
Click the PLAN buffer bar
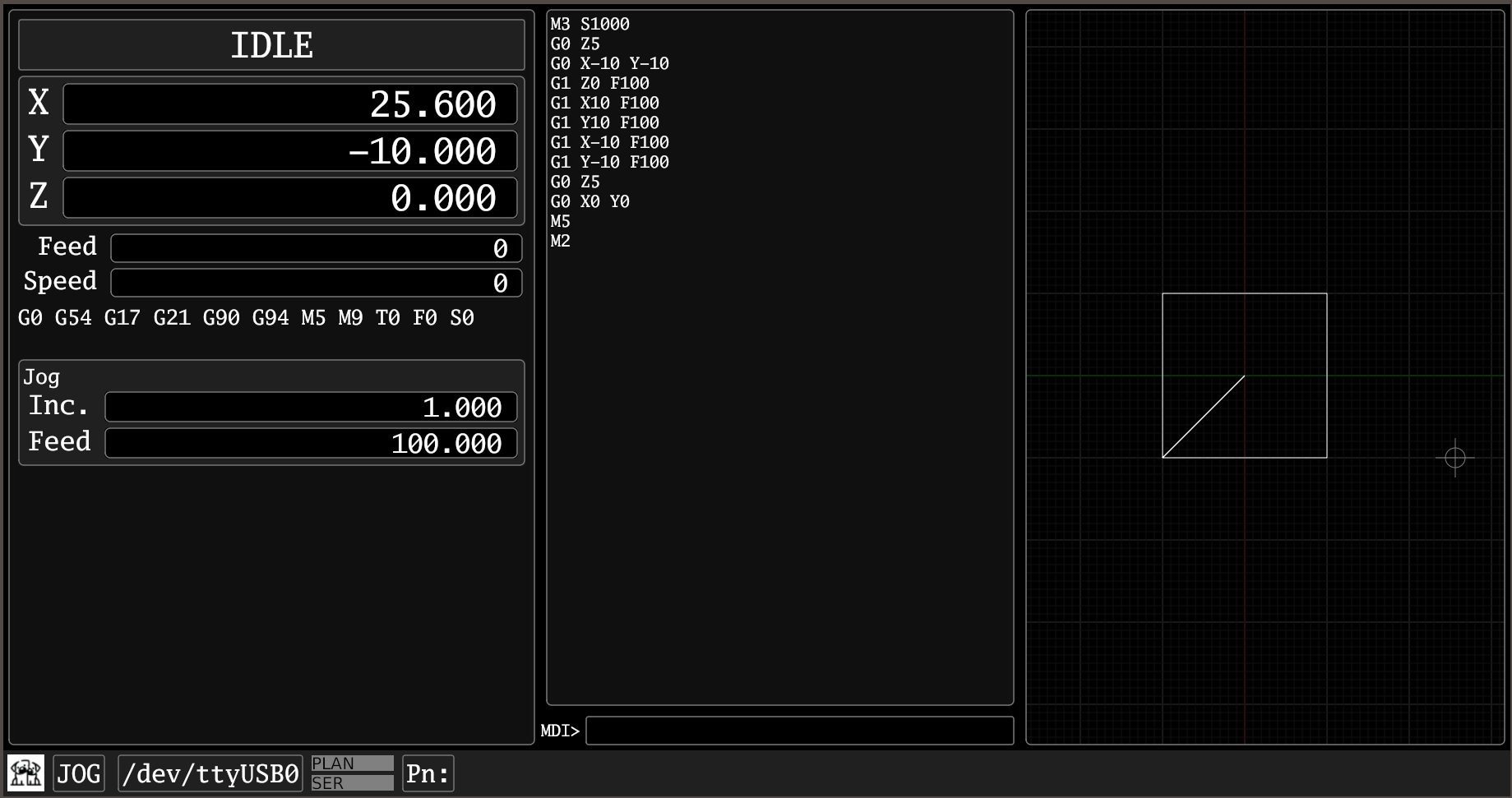[352, 763]
